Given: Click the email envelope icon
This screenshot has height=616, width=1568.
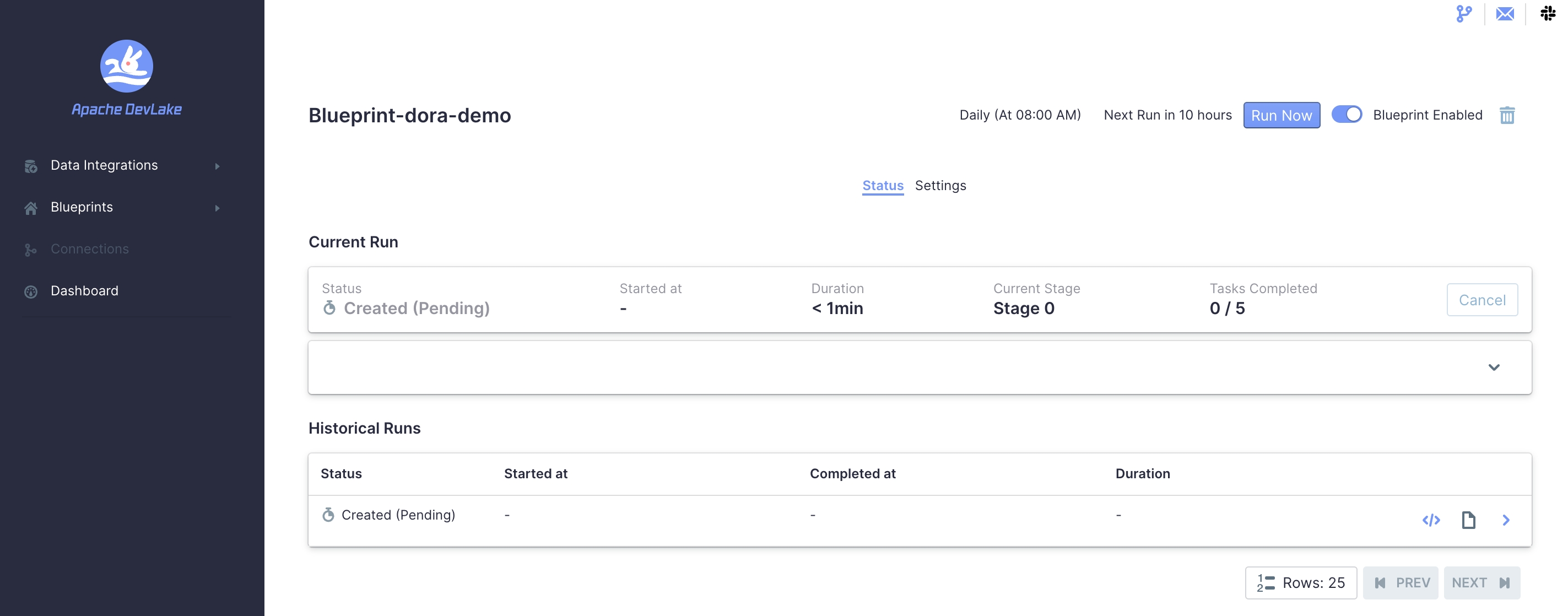Looking at the screenshot, I should 1505,13.
